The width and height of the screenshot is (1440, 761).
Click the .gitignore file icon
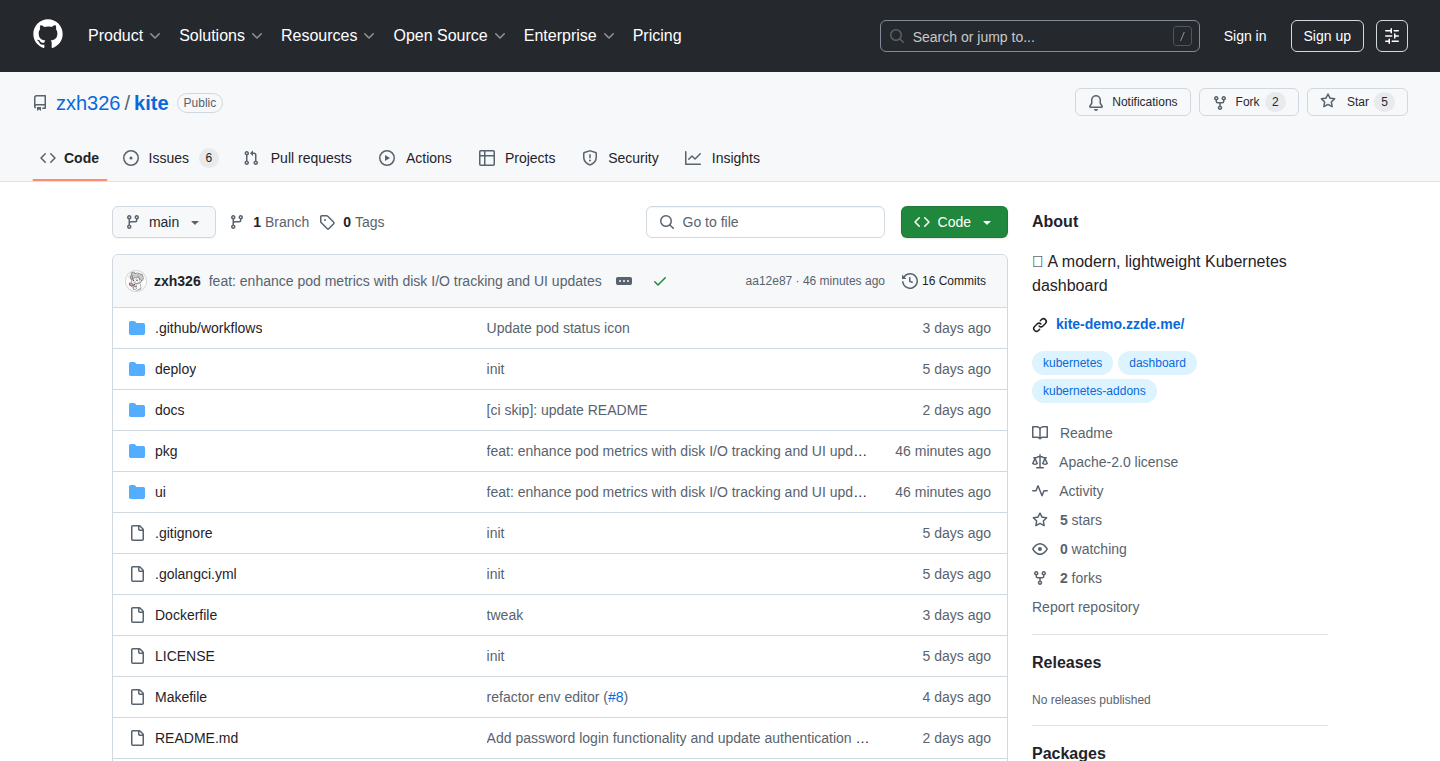(137, 533)
